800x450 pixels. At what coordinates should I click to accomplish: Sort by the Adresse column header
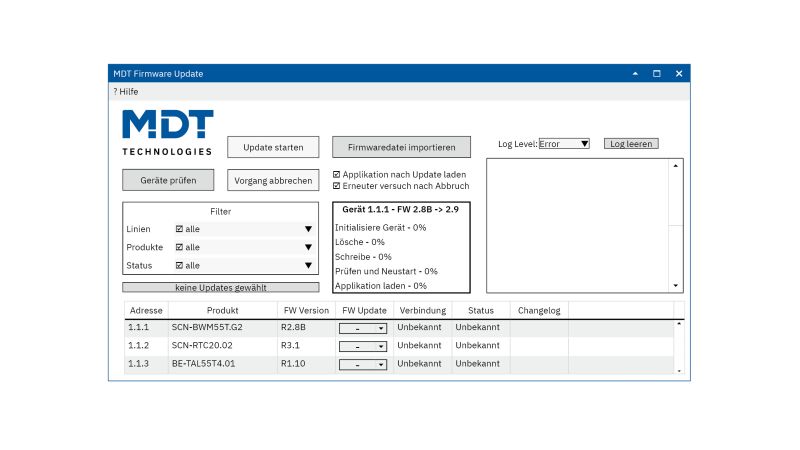click(x=146, y=310)
